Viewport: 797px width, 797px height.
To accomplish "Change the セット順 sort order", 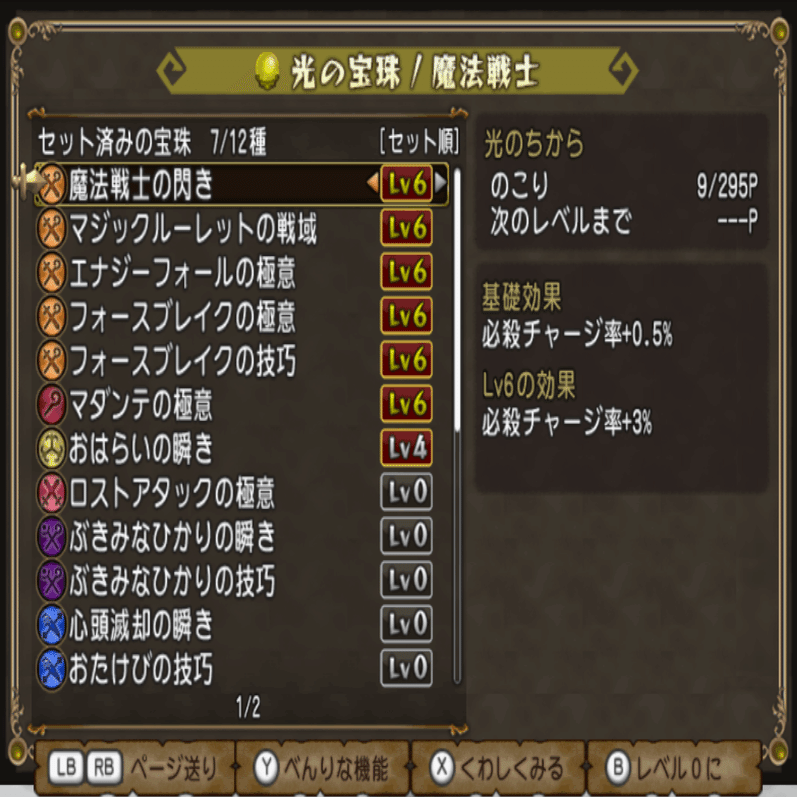I will click(x=419, y=141).
